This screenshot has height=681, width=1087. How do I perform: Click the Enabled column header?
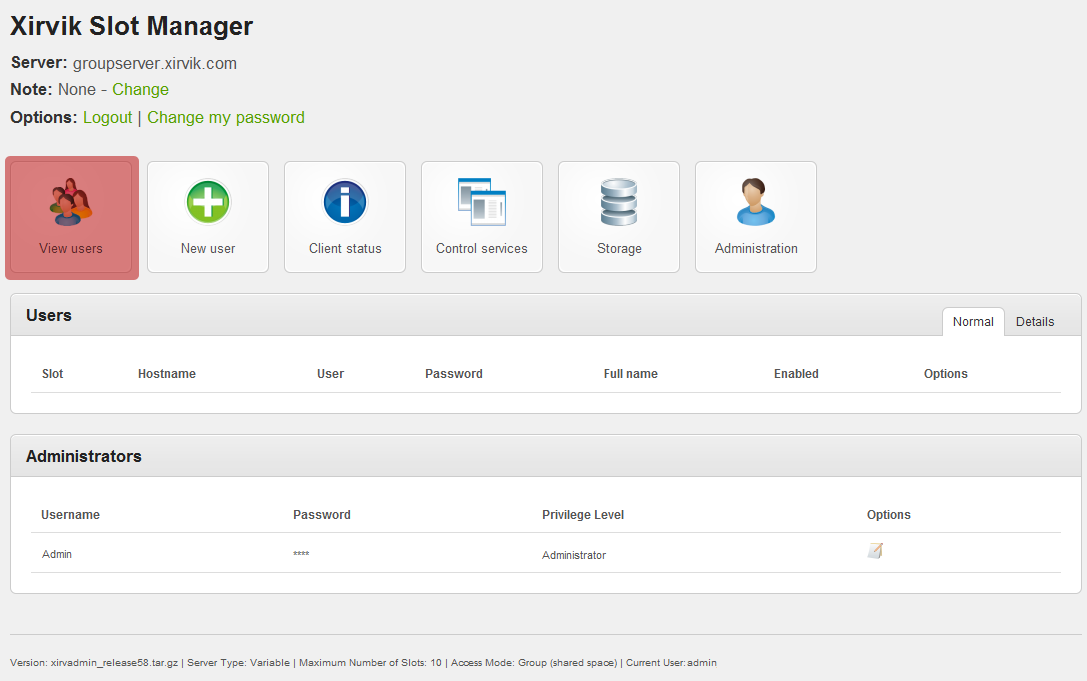pyautogui.click(x=796, y=374)
